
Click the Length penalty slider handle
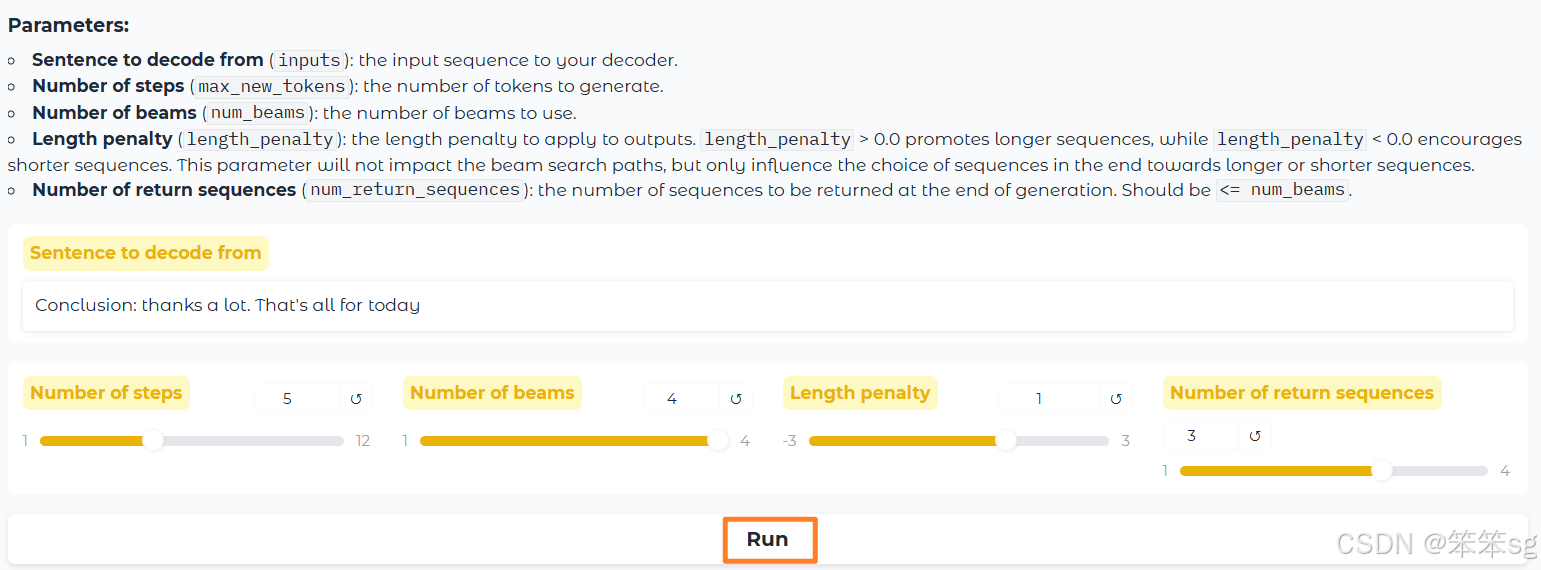(x=1006, y=441)
